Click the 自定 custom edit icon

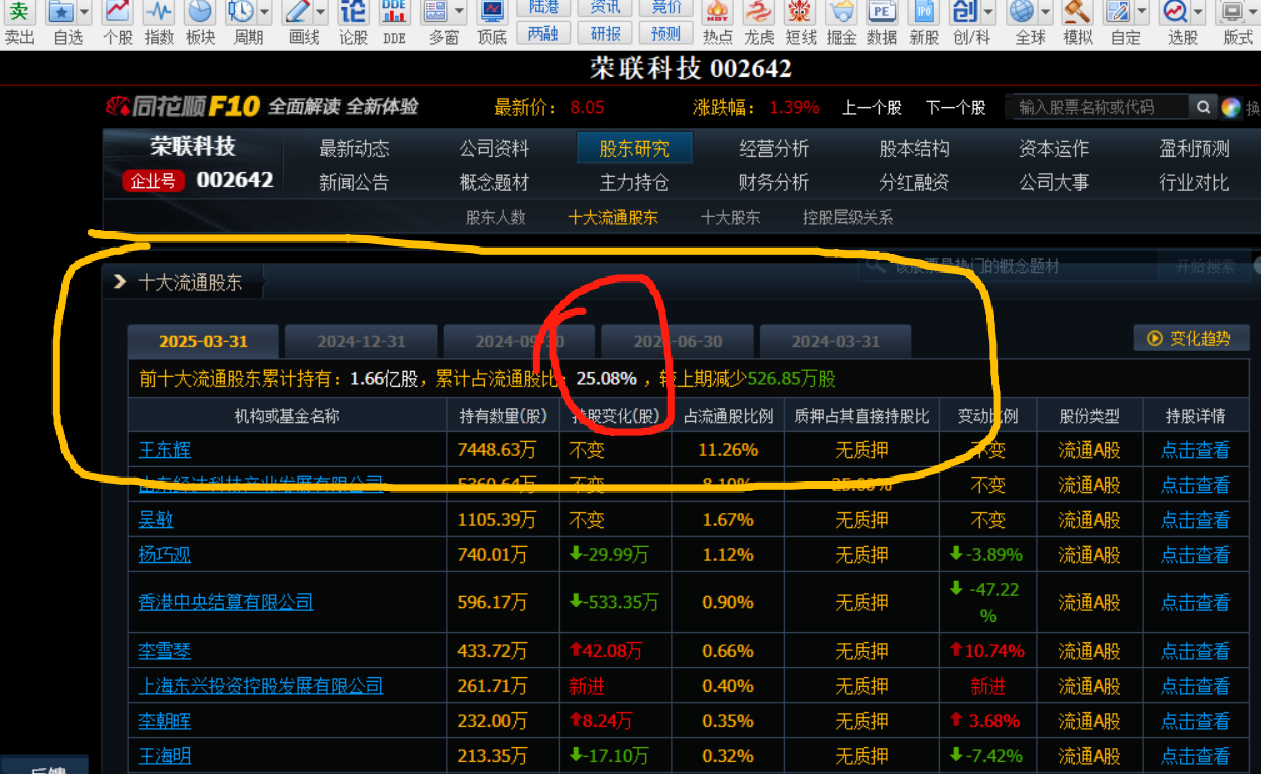tap(1117, 12)
